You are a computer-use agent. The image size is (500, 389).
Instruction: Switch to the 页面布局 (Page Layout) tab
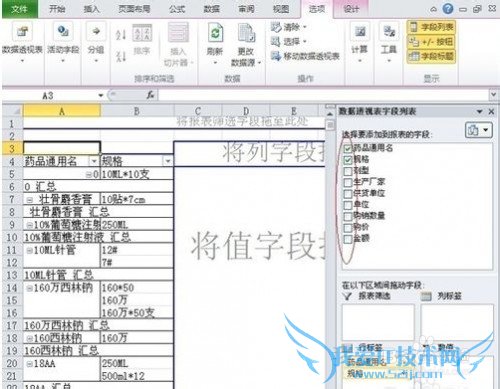[134, 9]
